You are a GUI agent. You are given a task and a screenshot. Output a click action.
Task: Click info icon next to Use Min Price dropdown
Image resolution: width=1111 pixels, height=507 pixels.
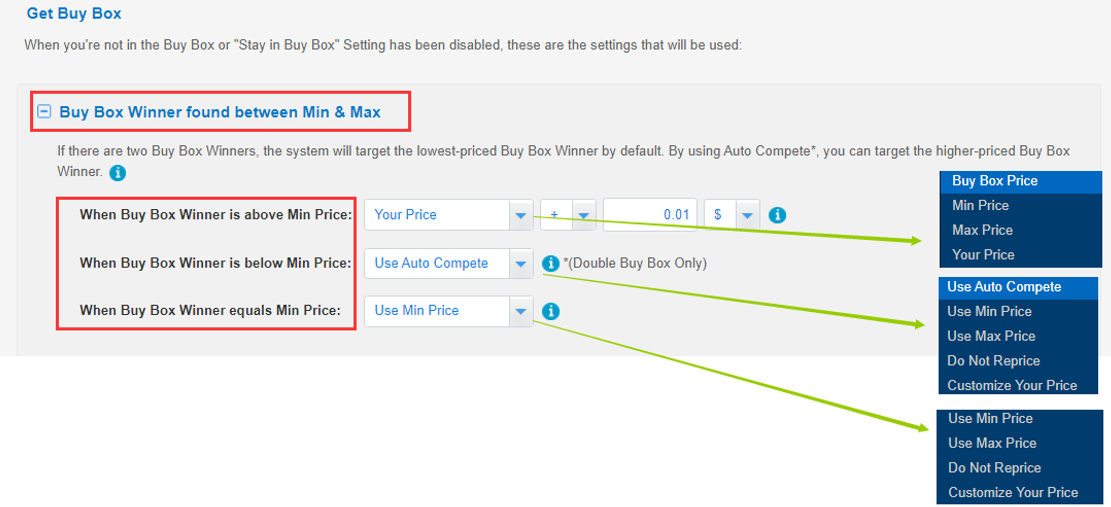pos(551,311)
